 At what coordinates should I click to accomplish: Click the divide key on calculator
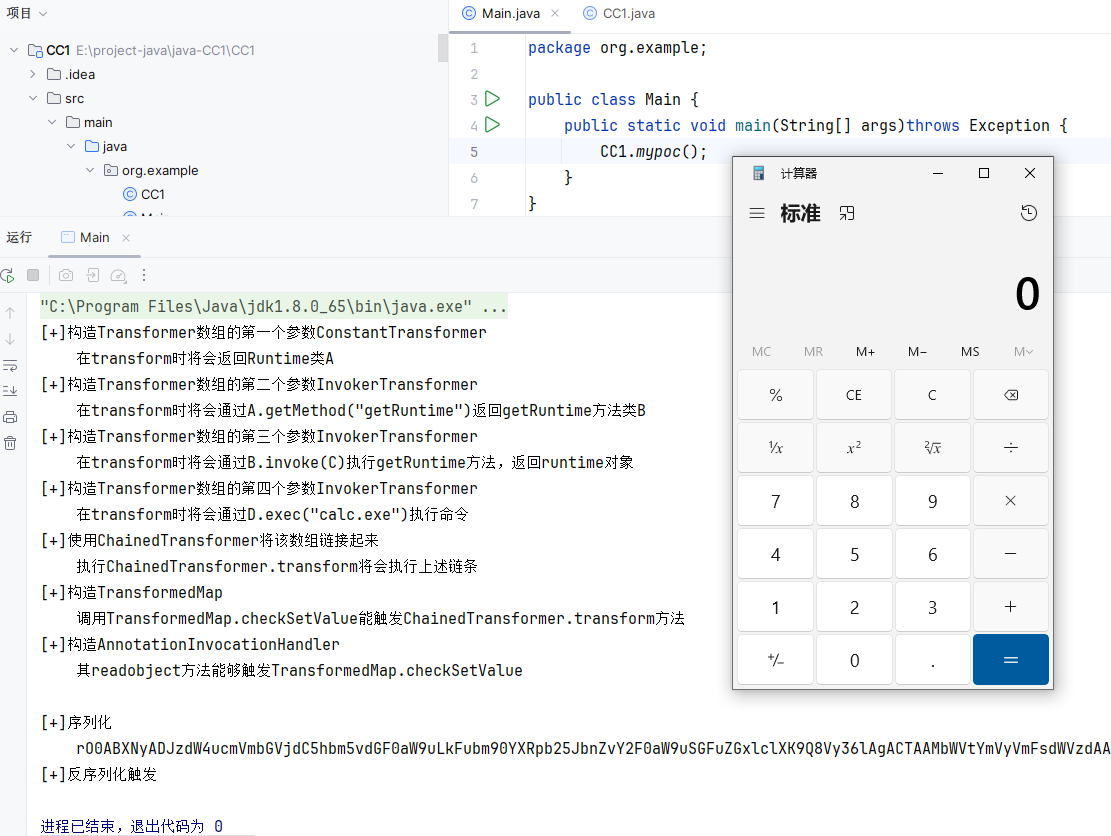pyautogui.click(x=1010, y=448)
